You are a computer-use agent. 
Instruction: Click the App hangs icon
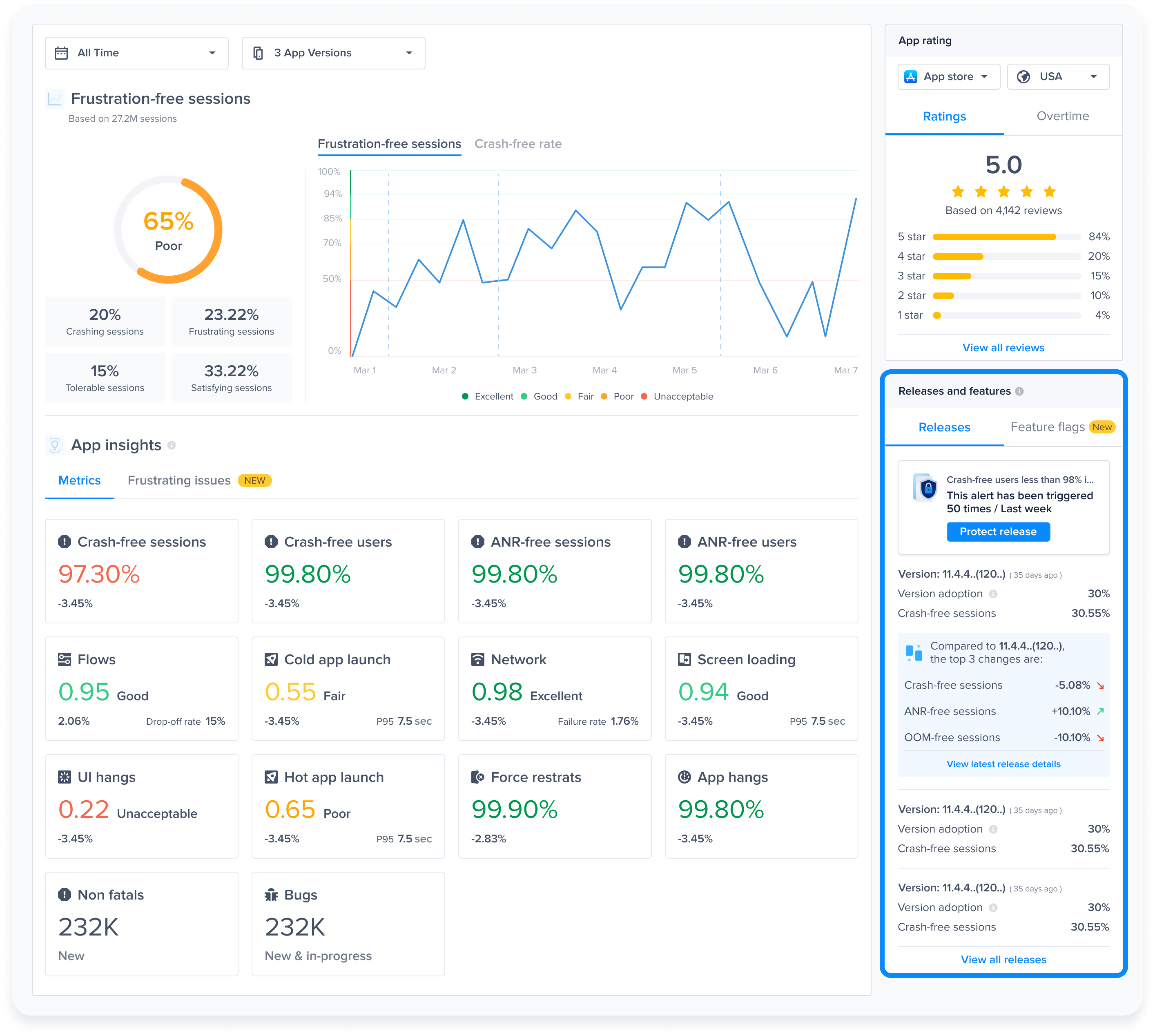[684, 777]
